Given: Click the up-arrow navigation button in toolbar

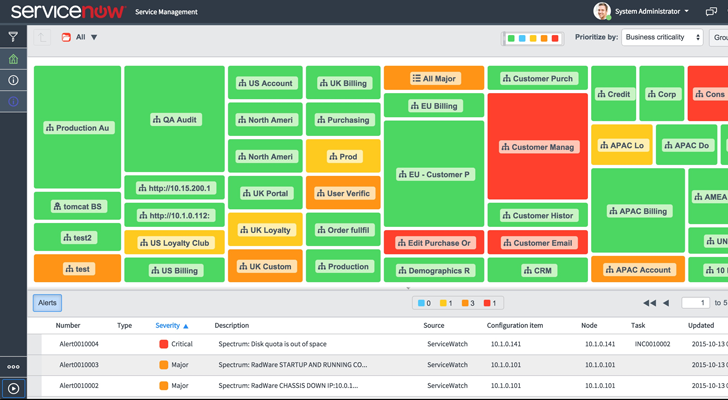Looking at the screenshot, I should click(42, 38).
